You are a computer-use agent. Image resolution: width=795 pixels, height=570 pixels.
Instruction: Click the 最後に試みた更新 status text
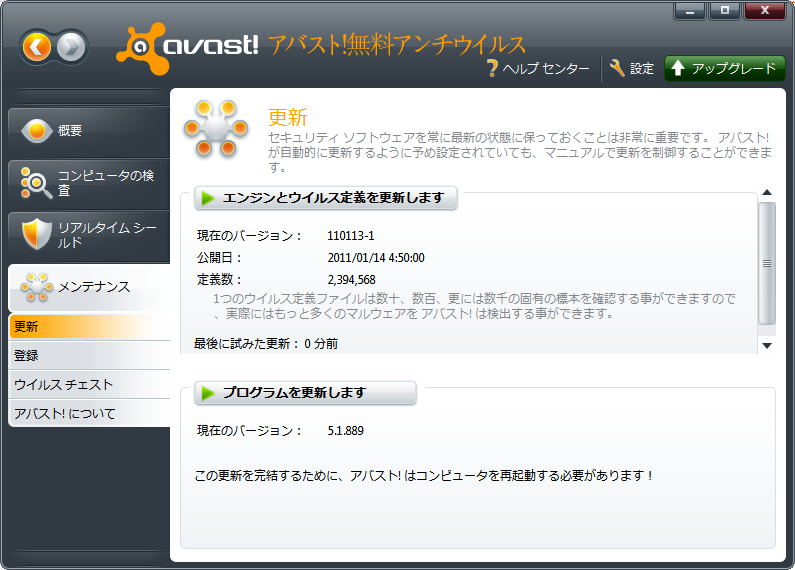(x=266, y=344)
